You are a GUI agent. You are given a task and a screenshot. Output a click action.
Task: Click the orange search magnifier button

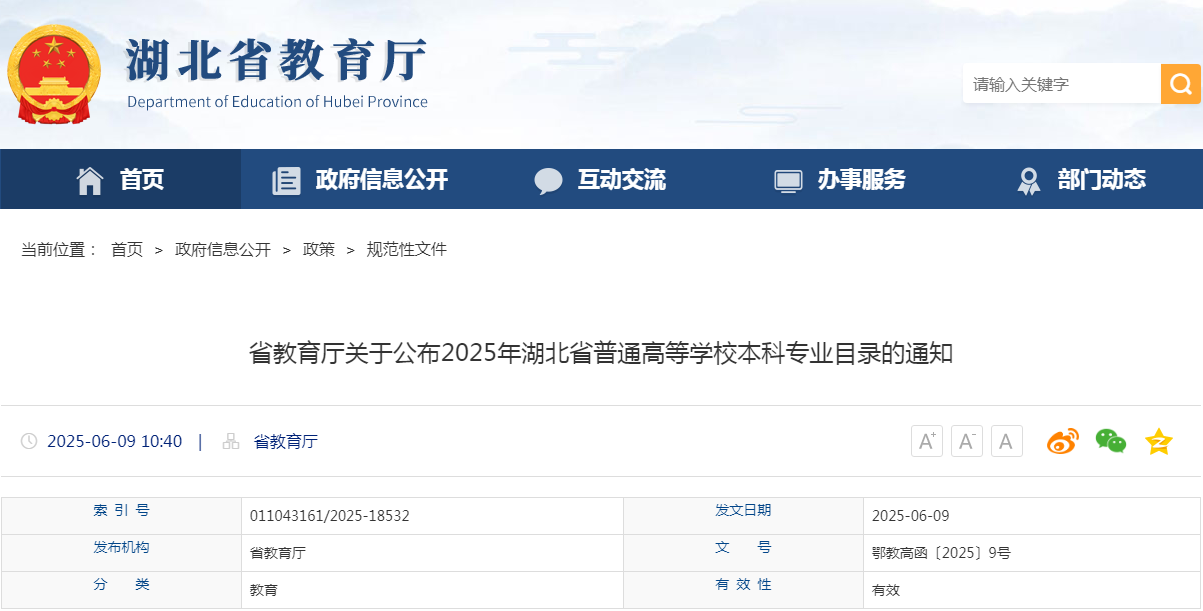(x=1180, y=84)
